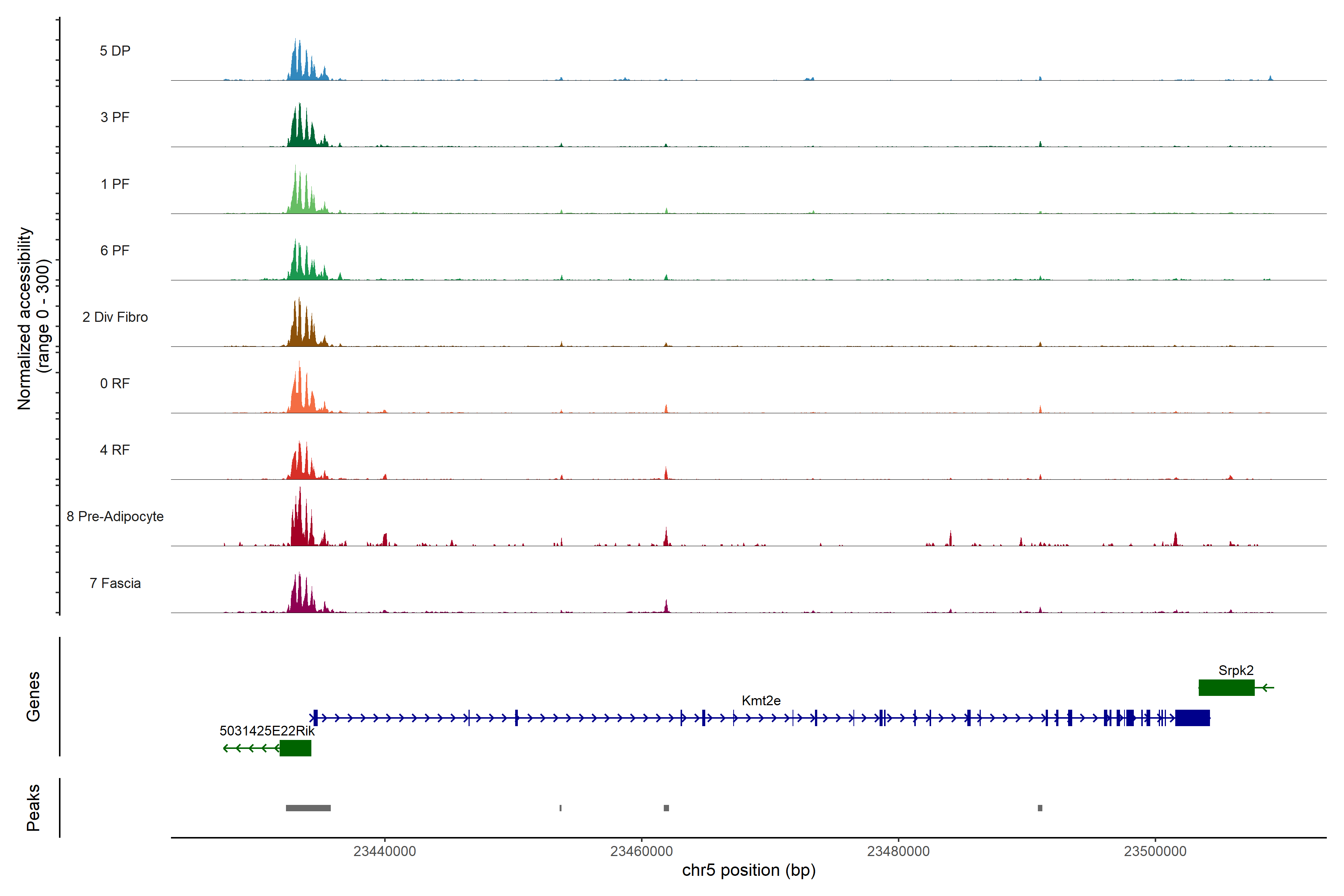The width and height of the screenshot is (1344, 896).
Task: Click the chr5 position (bp) axis title
Action: point(749,870)
